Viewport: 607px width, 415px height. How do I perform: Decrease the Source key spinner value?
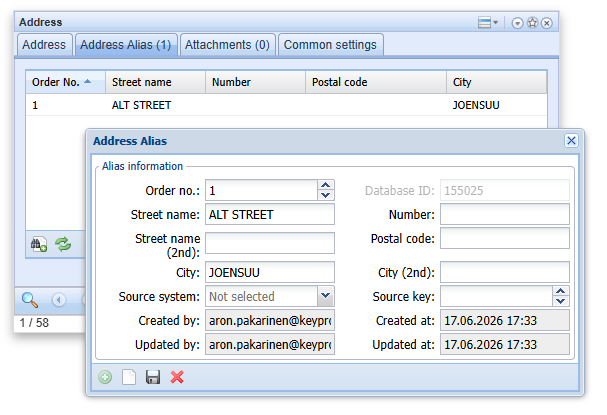561,301
